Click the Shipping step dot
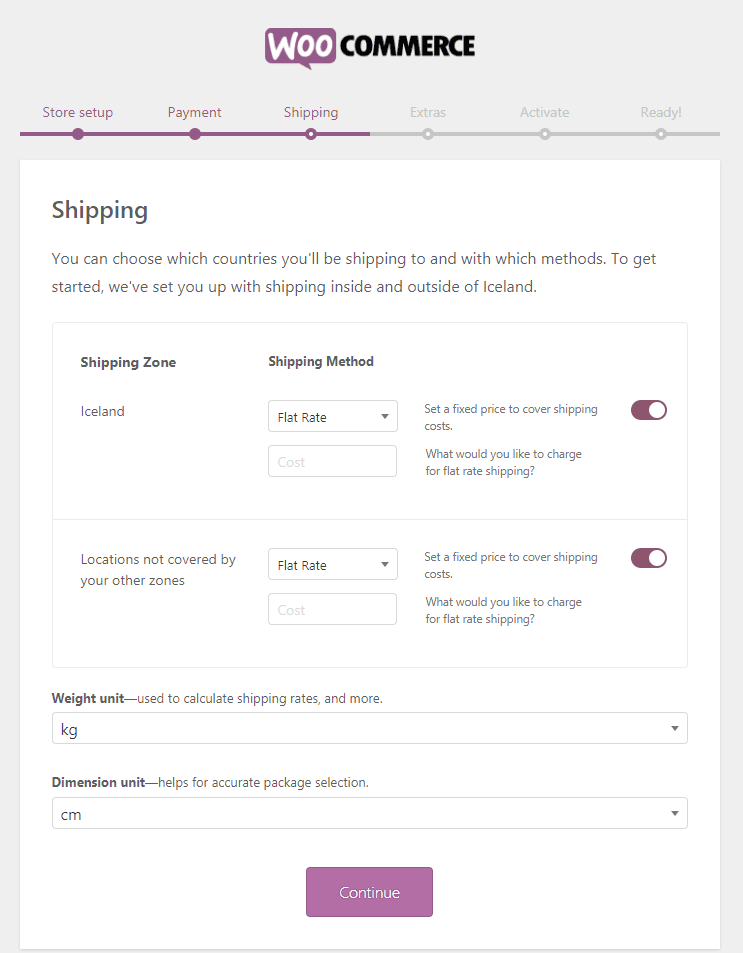This screenshot has height=953, width=743. point(311,134)
